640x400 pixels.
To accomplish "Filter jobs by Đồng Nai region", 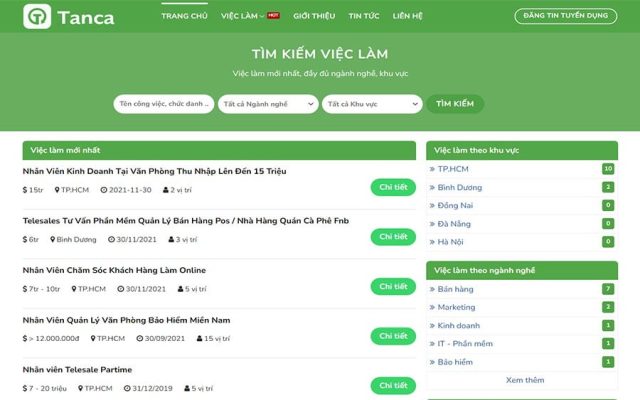I will [x=455, y=205].
